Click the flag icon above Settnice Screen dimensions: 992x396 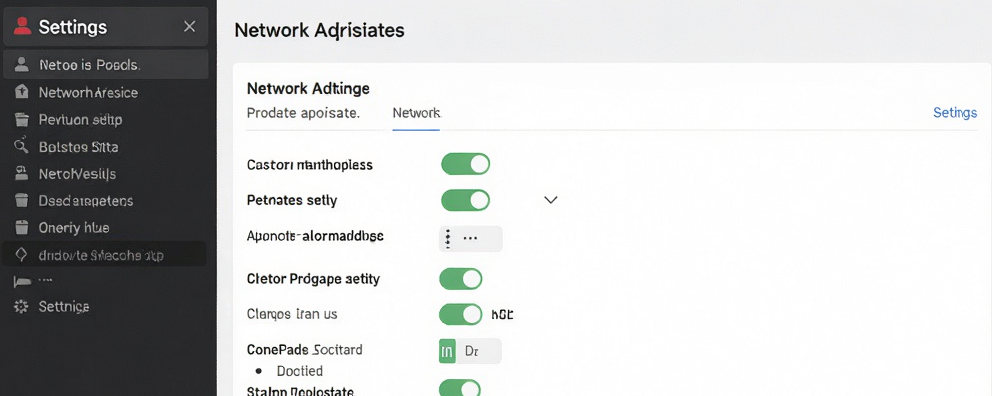click(x=22, y=281)
